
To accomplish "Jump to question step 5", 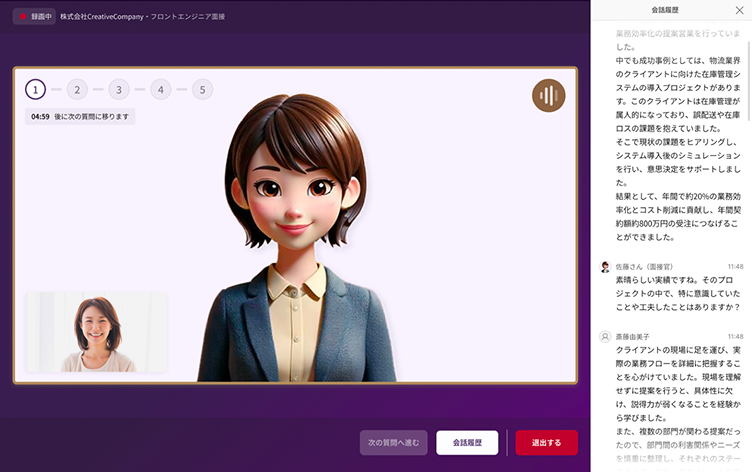I will click(203, 90).
